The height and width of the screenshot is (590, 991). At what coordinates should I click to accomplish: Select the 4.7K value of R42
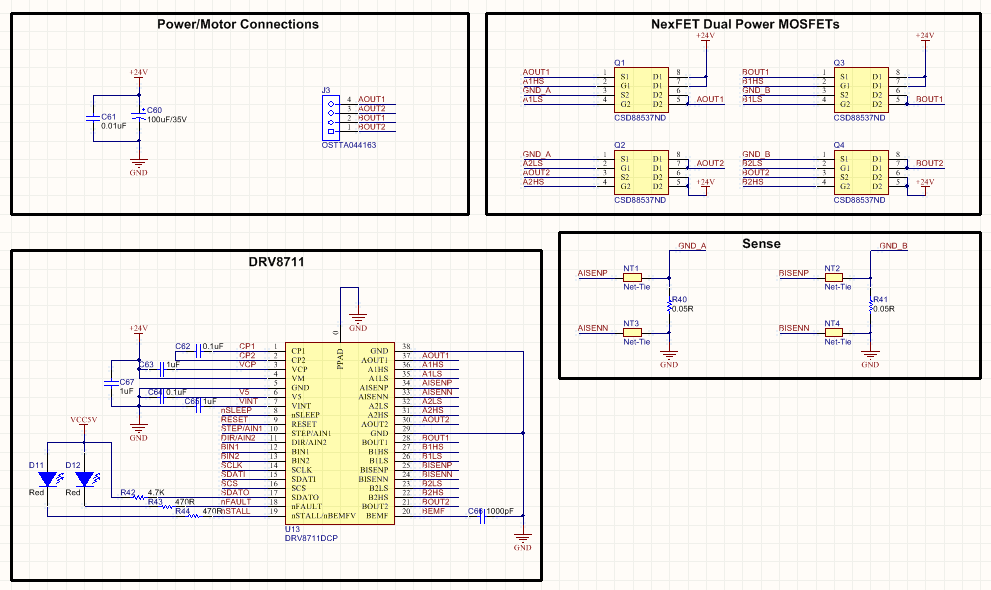[x=156, y=492]
